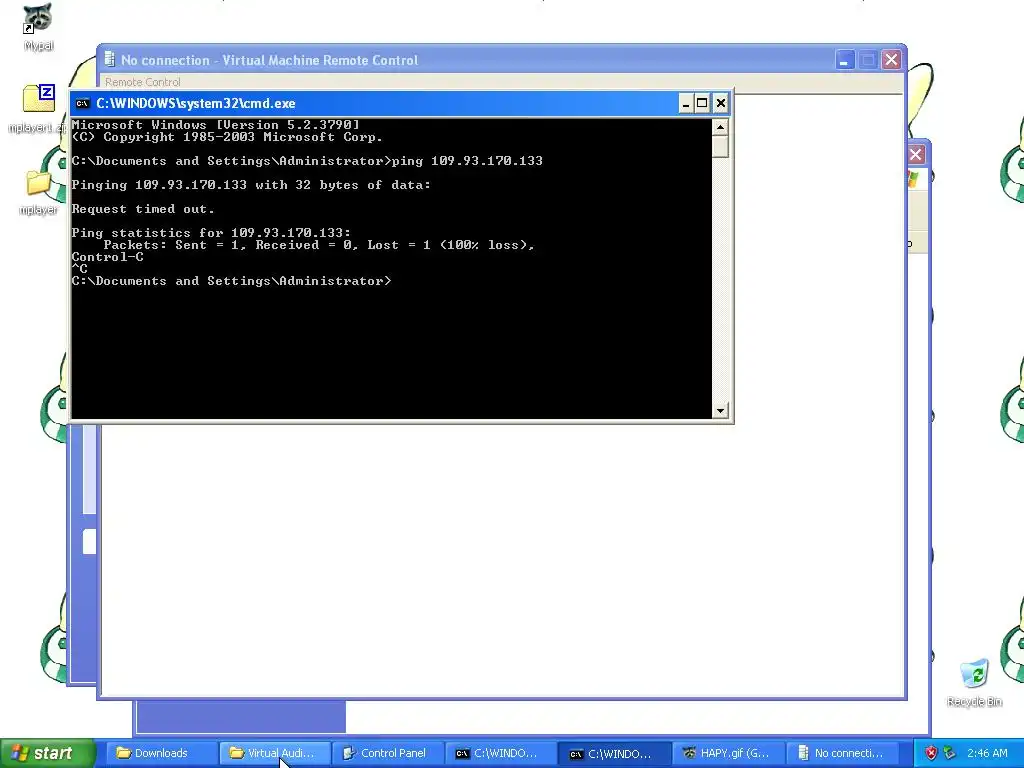Switch to Virtual Audi... taskbar button

pos(274,753)
